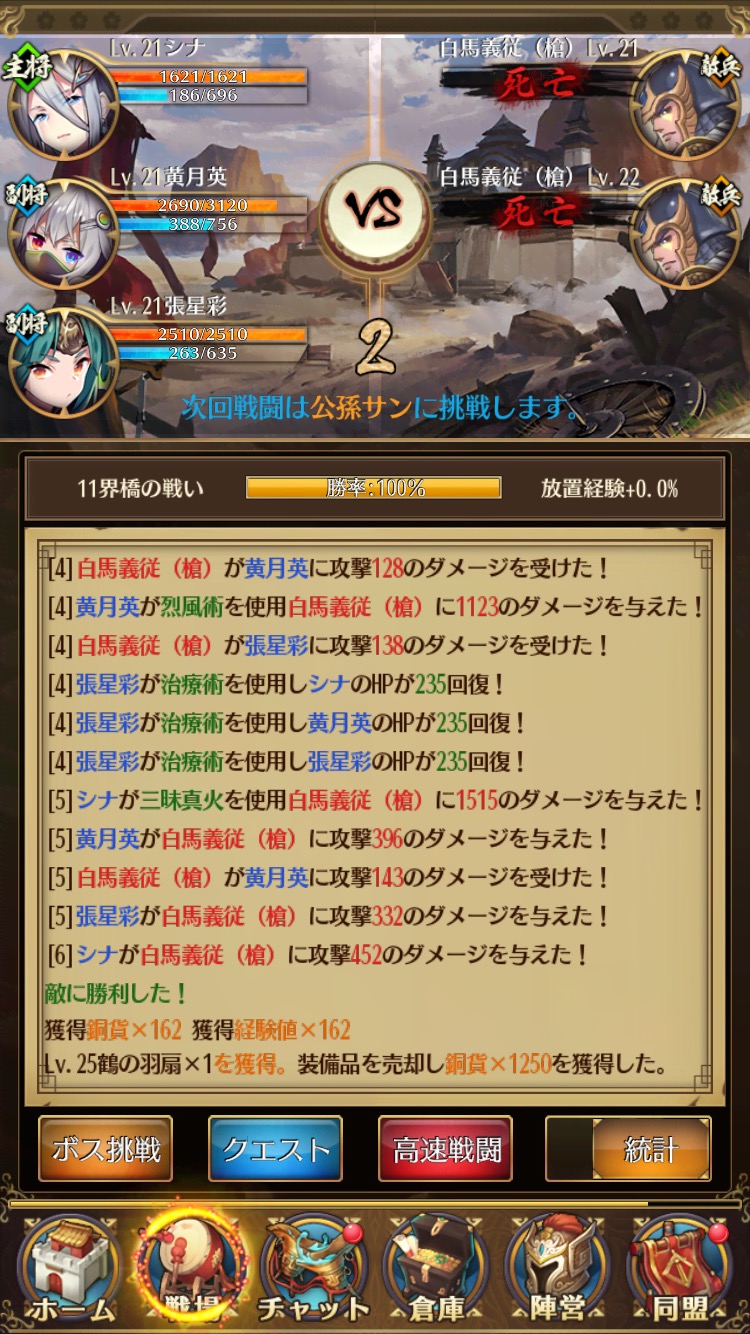Click the VS drum emblem
Screen dimensions: 750x1334
point(374,212)
